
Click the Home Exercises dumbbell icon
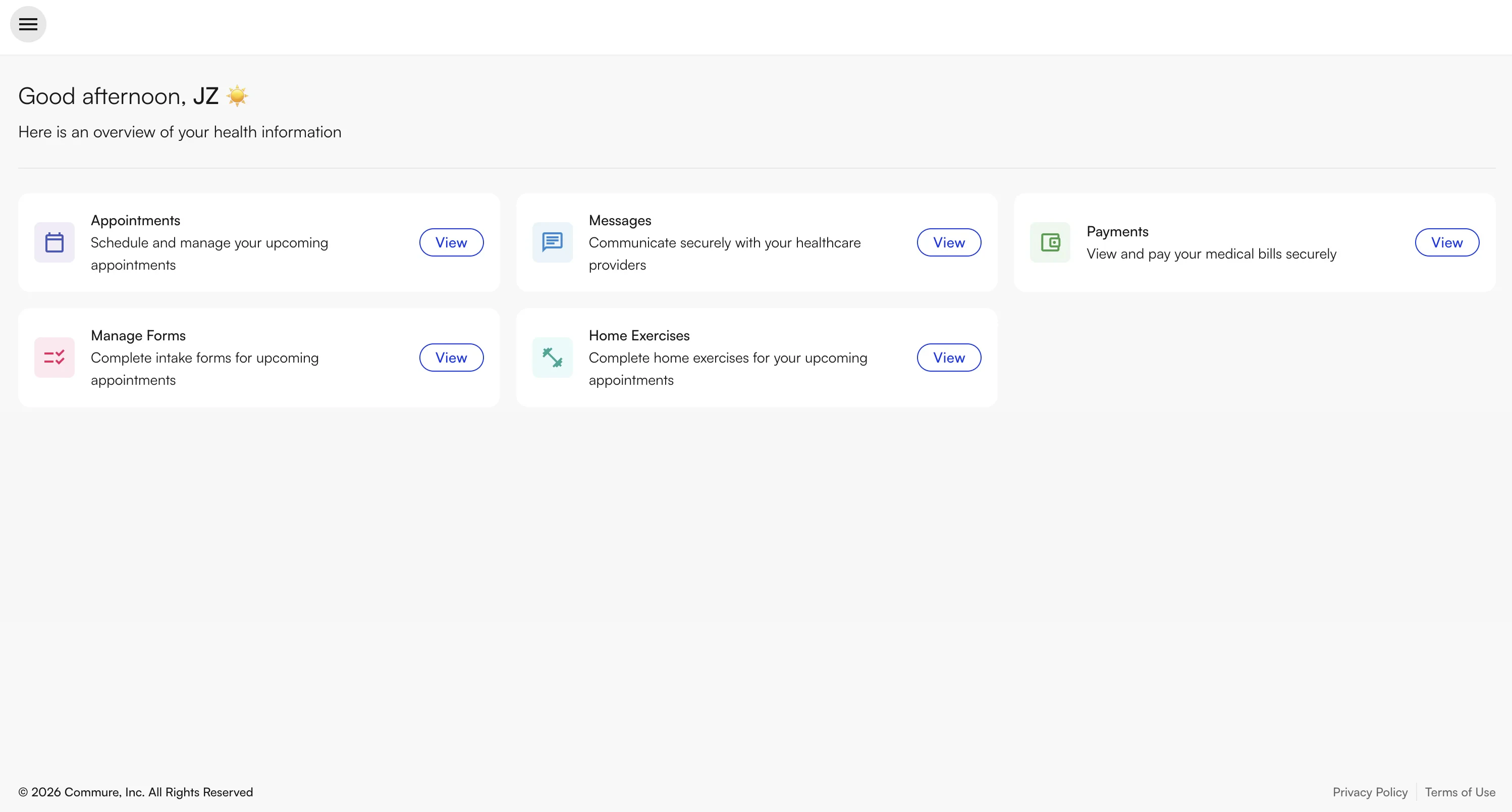click(552, 357)
